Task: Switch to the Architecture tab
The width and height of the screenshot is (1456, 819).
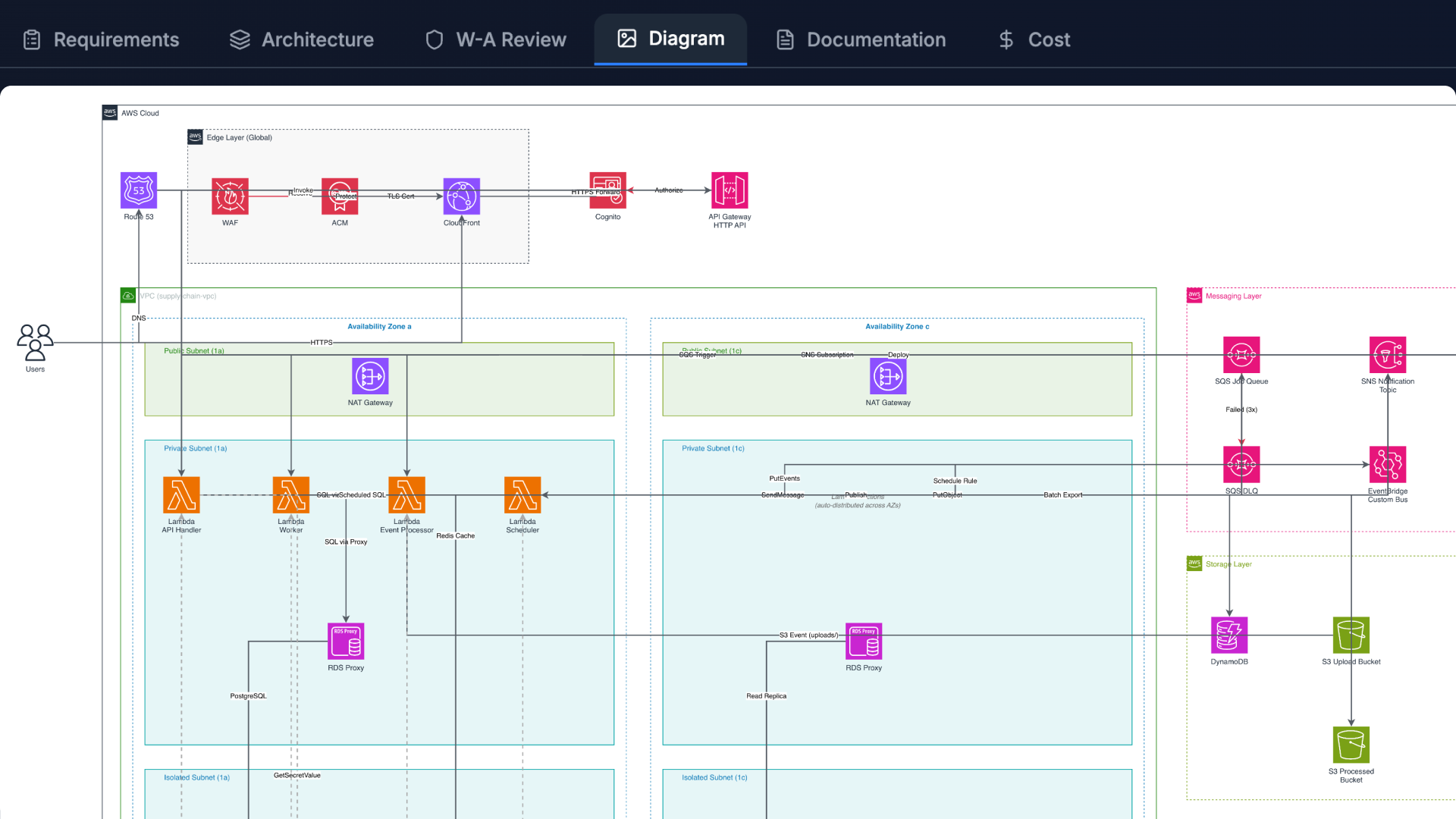Action: [302, 39]
